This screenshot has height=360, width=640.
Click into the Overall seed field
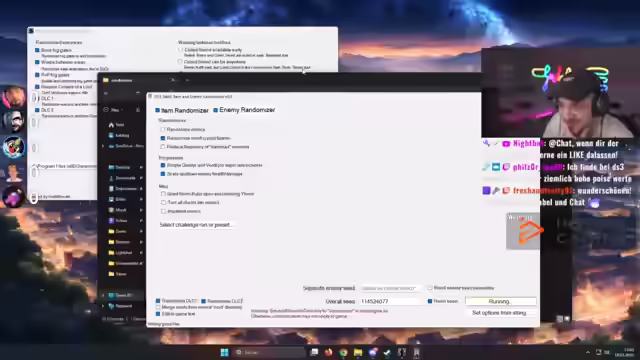click(x=391, y=301)
